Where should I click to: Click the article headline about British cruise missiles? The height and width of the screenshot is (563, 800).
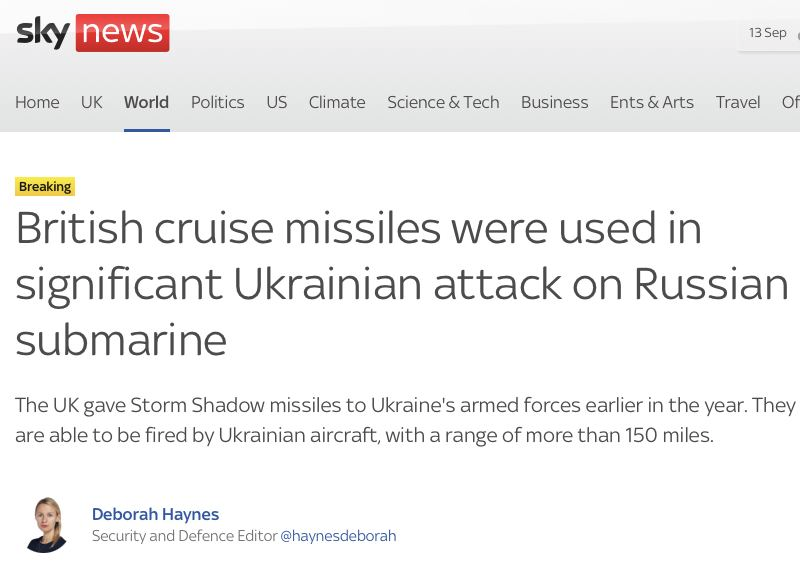point(400,284)
